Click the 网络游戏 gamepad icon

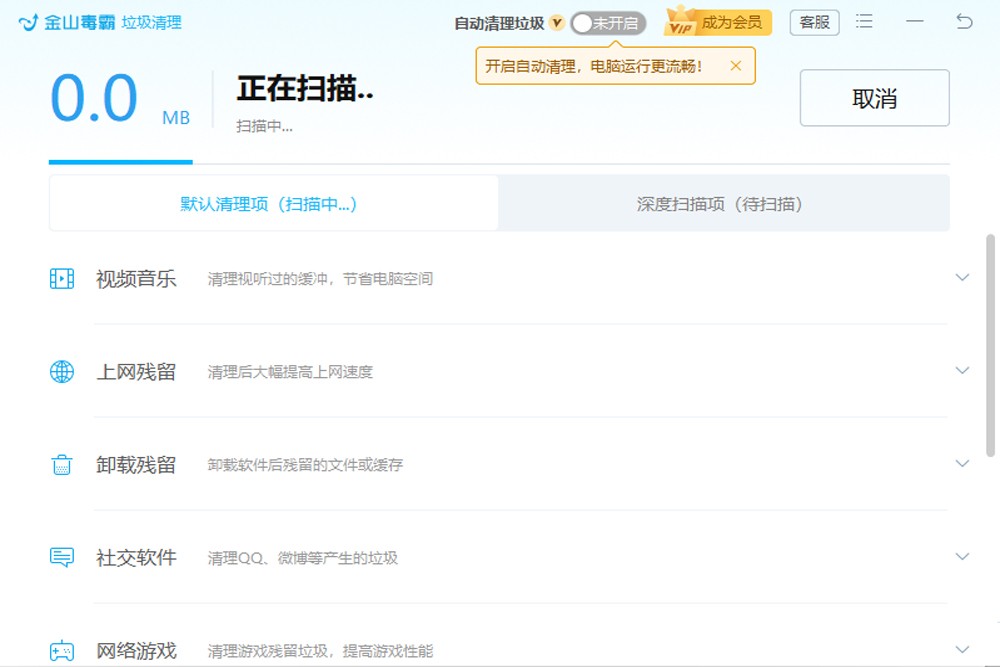tap(62, 649)
